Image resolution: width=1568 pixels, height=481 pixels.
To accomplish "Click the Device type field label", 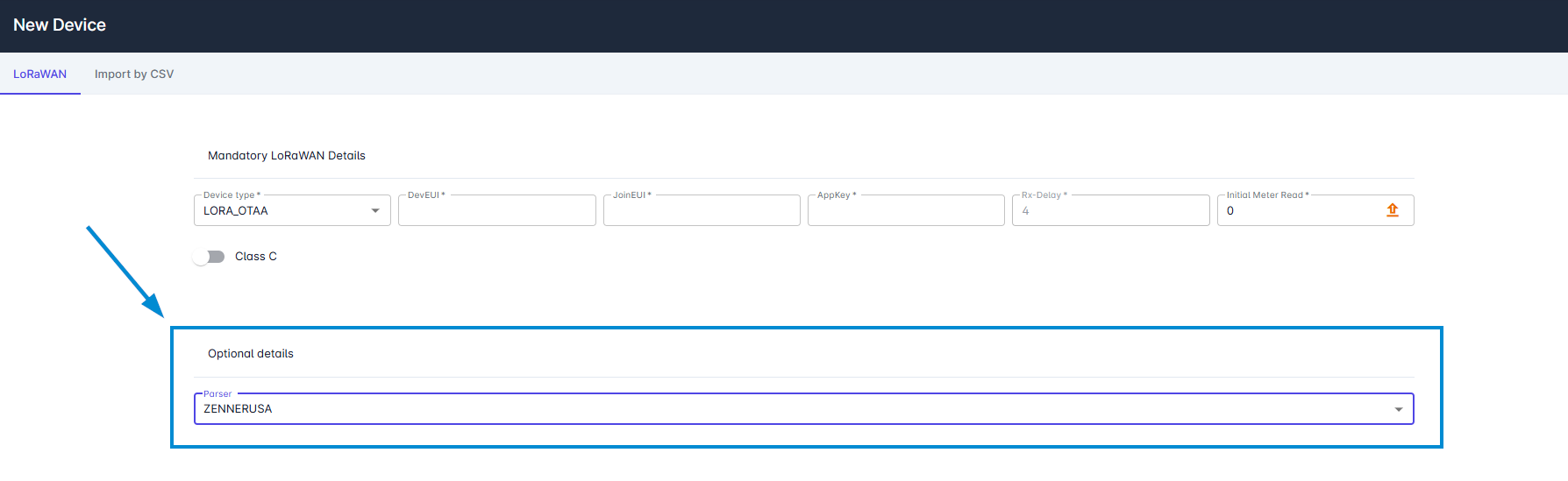I will click(x=231, y=195).
